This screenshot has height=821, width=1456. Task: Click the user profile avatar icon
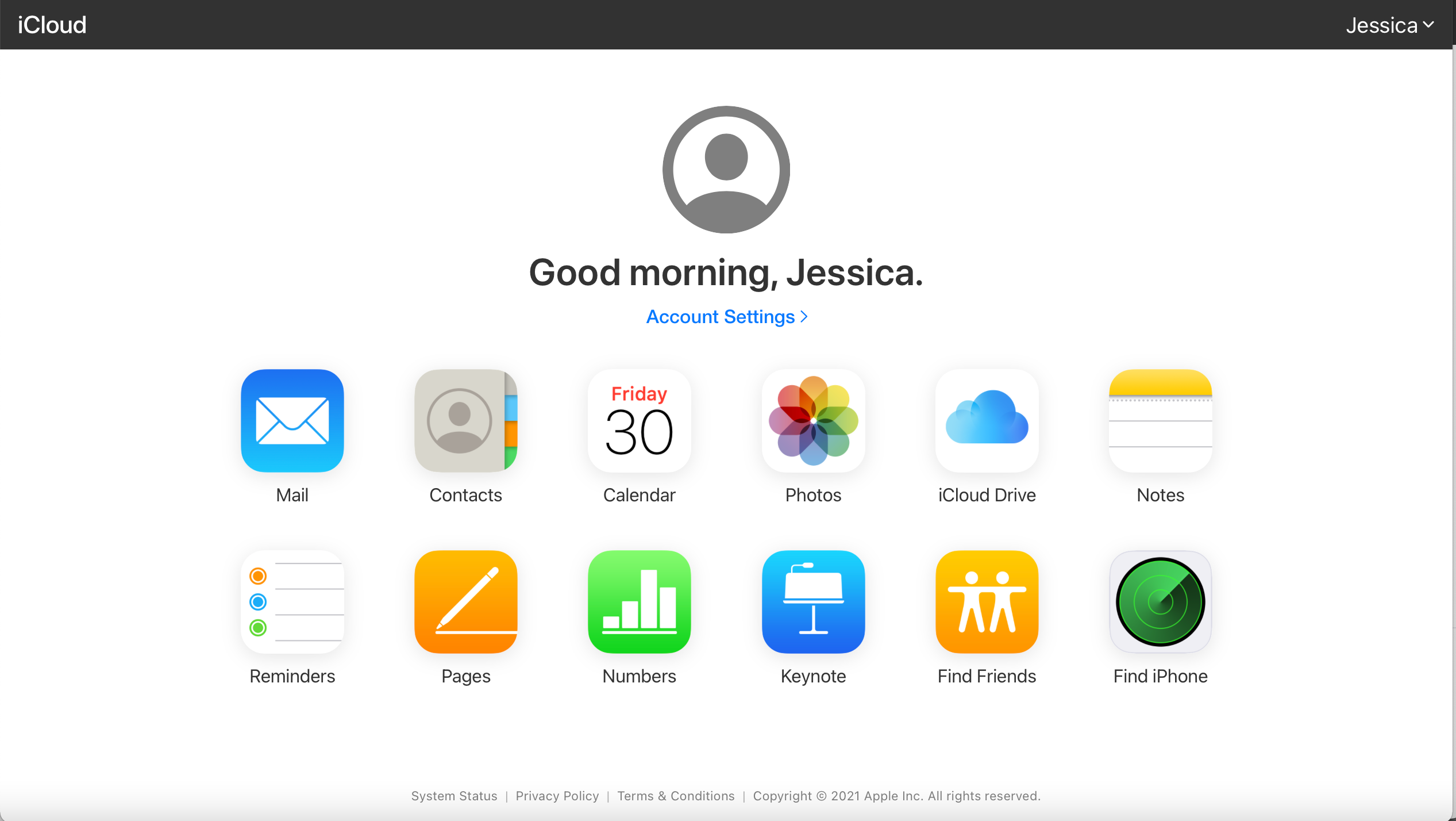727,170
